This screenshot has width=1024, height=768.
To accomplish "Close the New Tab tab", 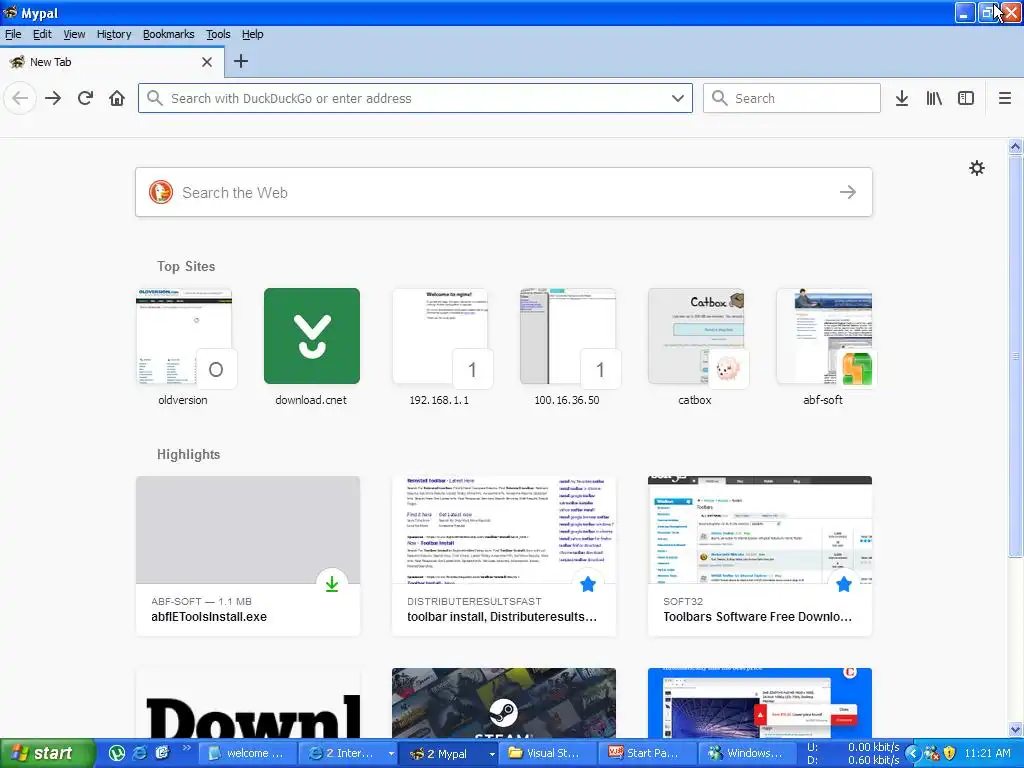I will point(207,62).
